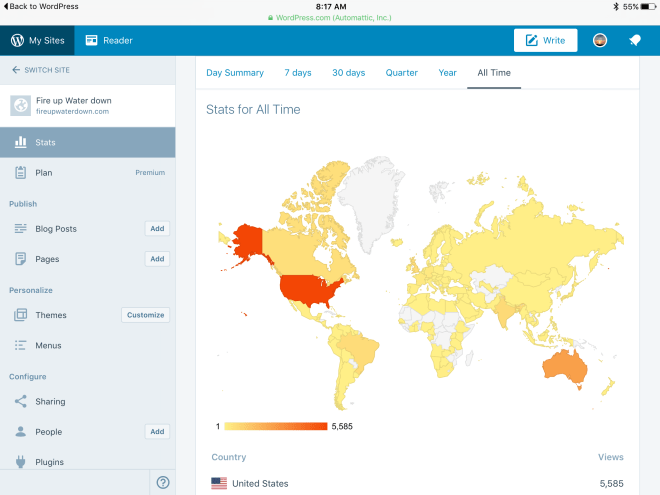Switch to the Year tab
This screenshot has height=495, width=660.
(447, 73)
